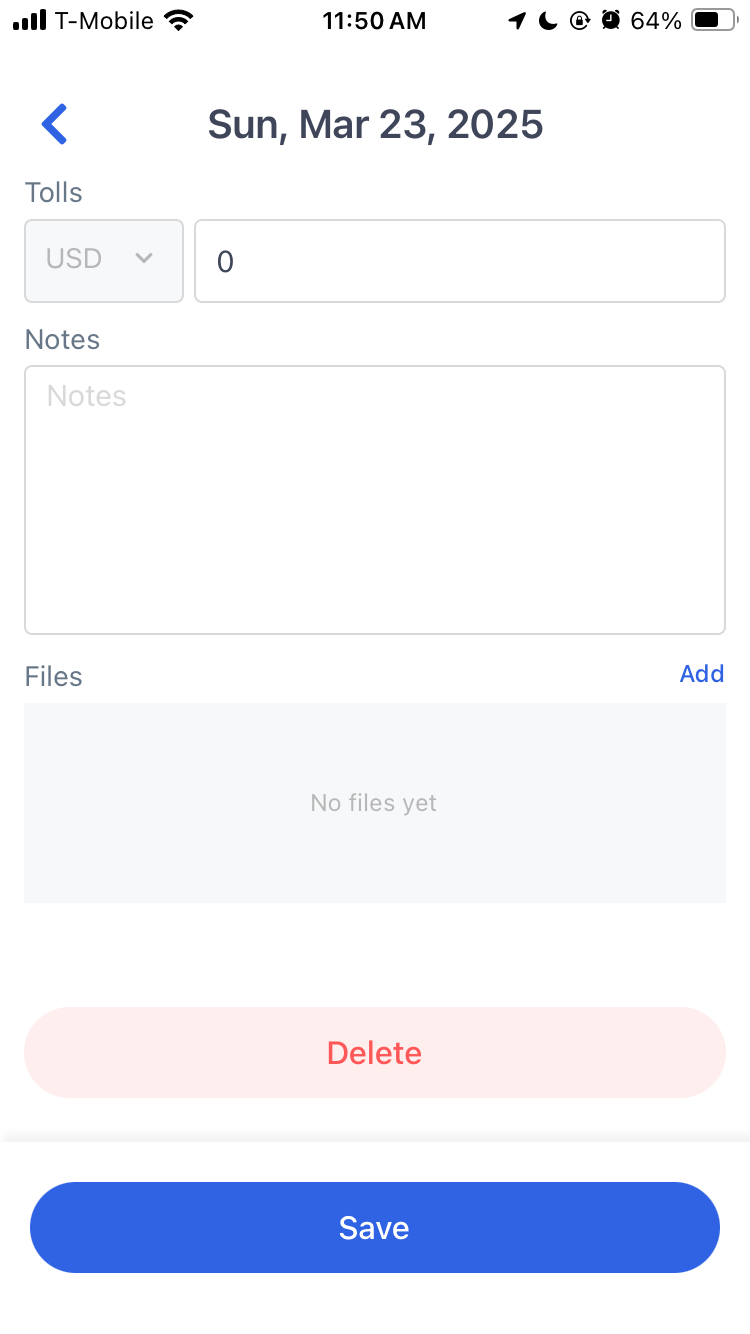Tap the cellular signal bars icon
Viewport: 750px width, 1334px height.
30,20
